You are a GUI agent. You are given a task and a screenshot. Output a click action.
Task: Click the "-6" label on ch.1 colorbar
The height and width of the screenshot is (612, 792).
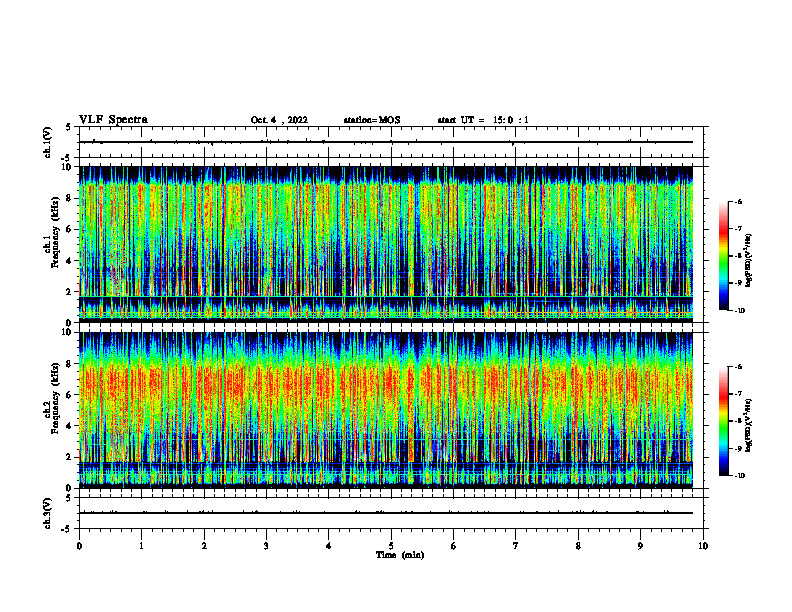pyautogui.click(x=738, y=201)
